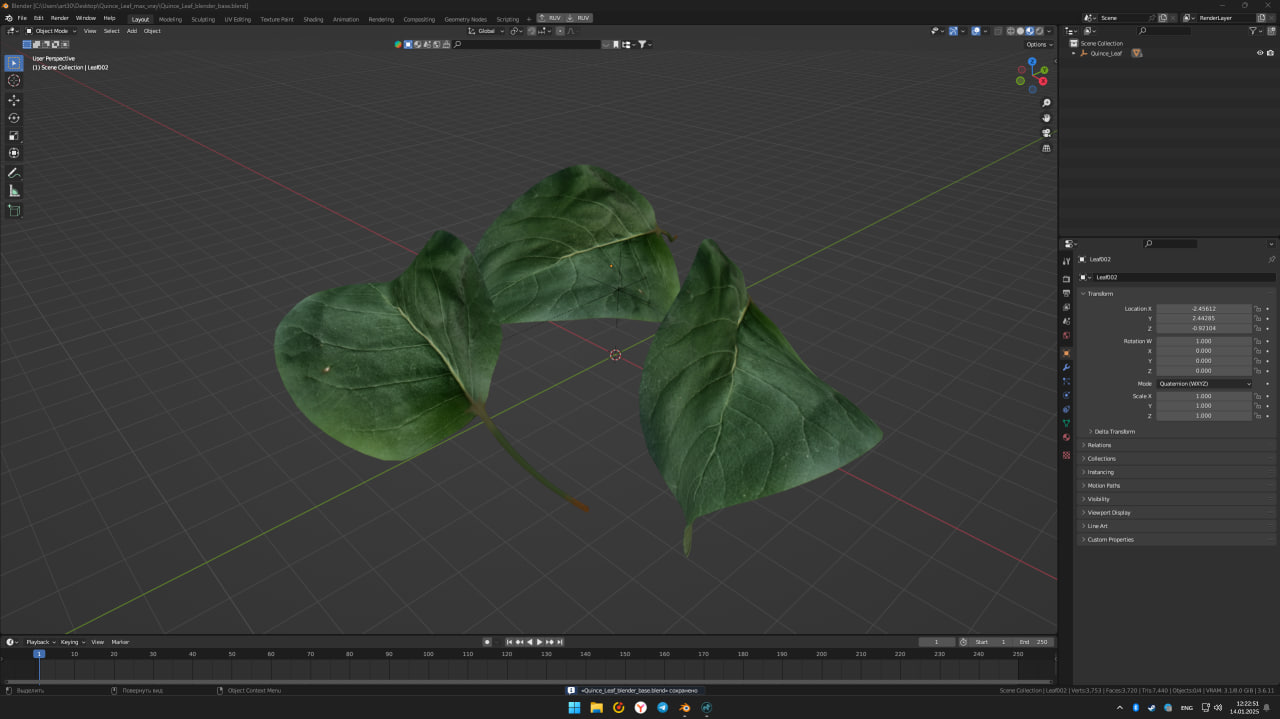Lock the Location X value
This screenshot has width=1280, height=719.
(1258, 309)
